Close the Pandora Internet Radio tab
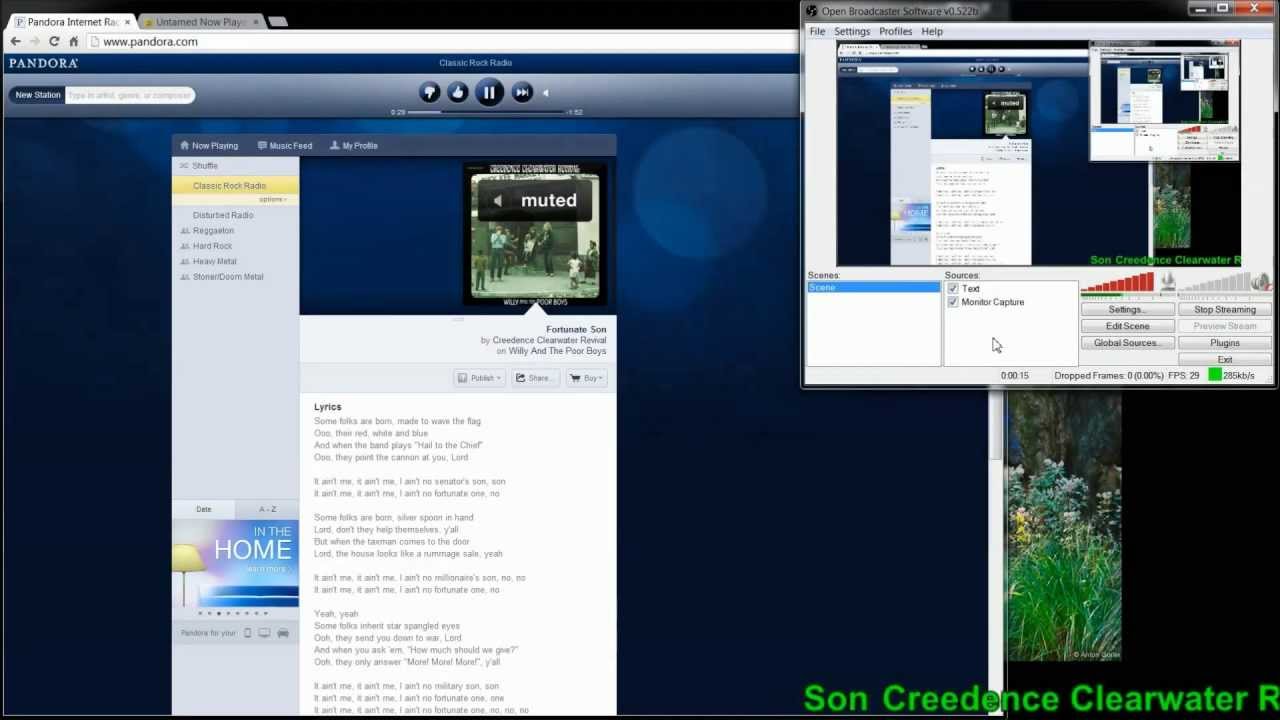1280x720 pixels. pyautogui.click(x=127, y=22)
